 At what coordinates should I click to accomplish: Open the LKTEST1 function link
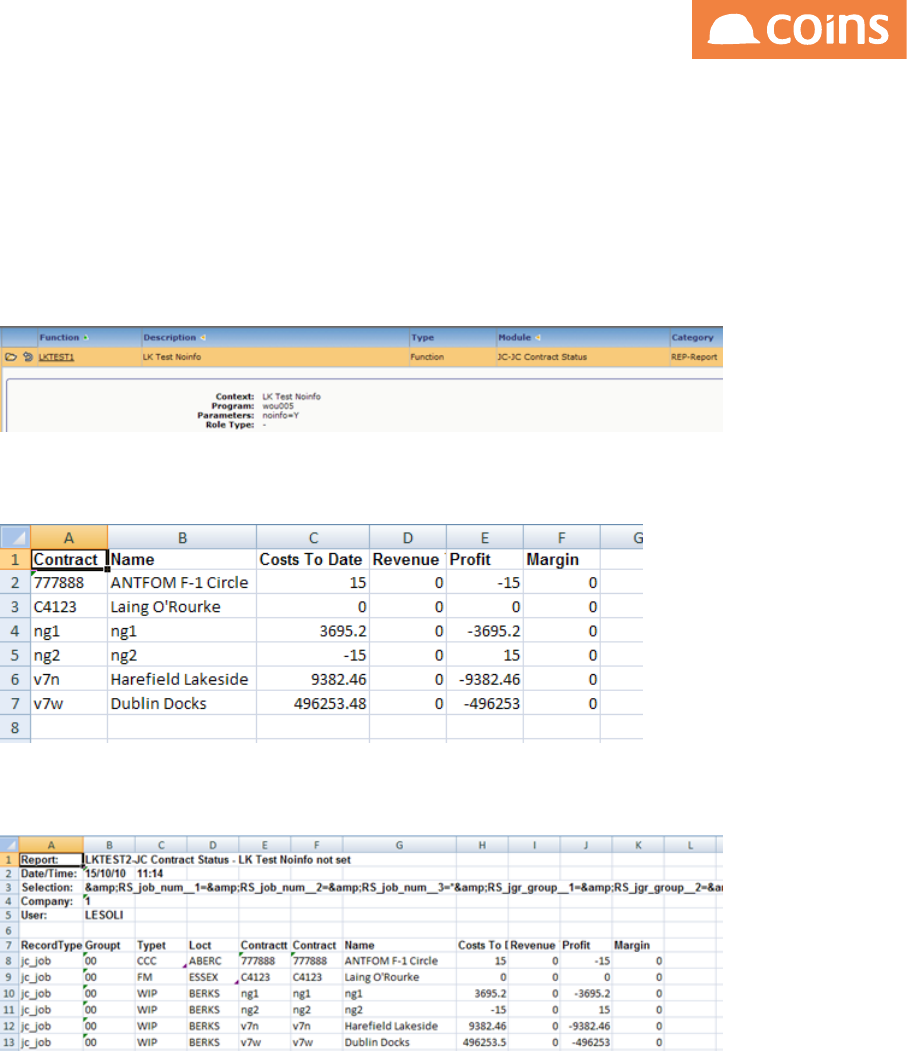pos(56,357)
